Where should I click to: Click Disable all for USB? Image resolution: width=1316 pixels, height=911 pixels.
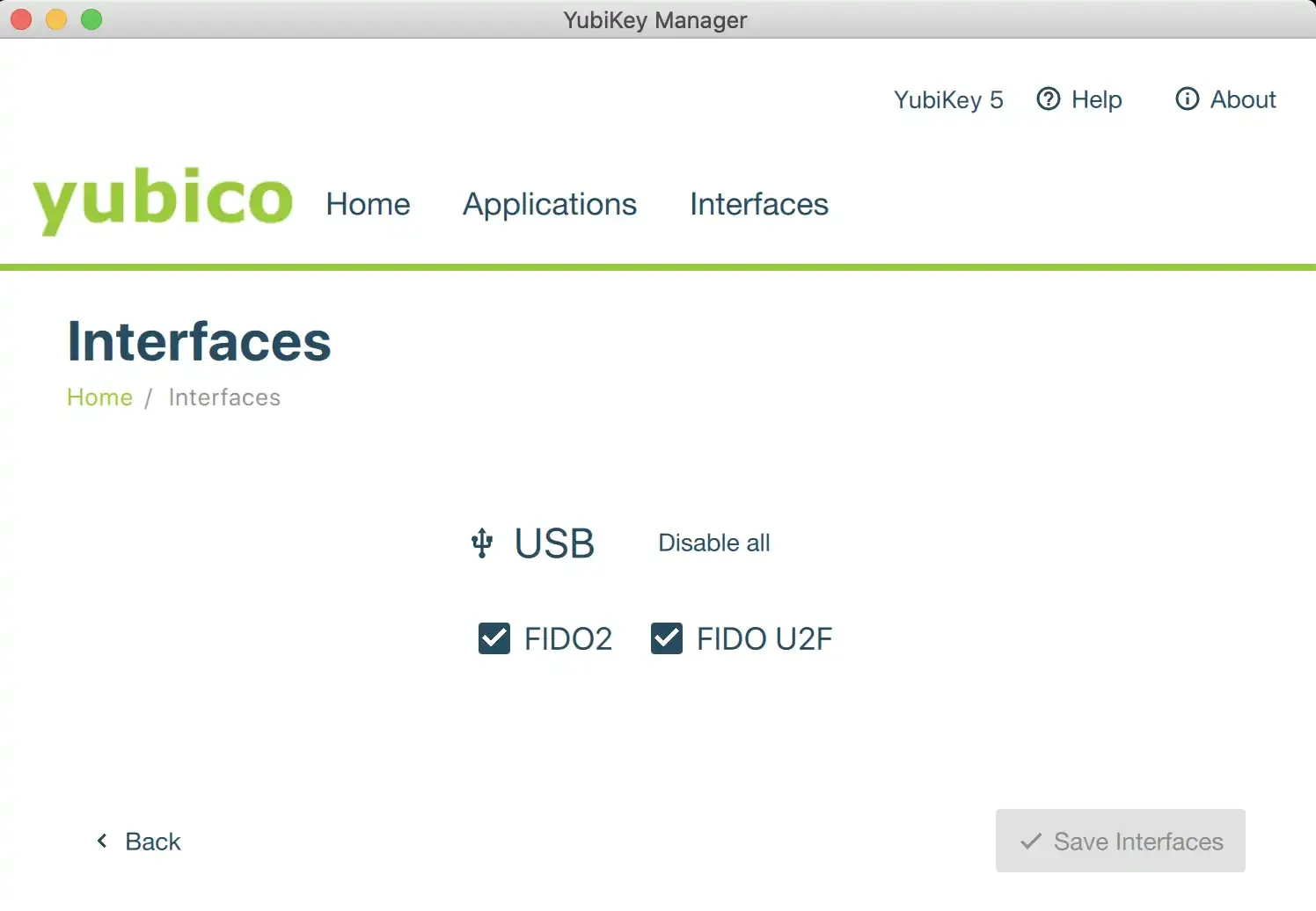coord(713,543)
